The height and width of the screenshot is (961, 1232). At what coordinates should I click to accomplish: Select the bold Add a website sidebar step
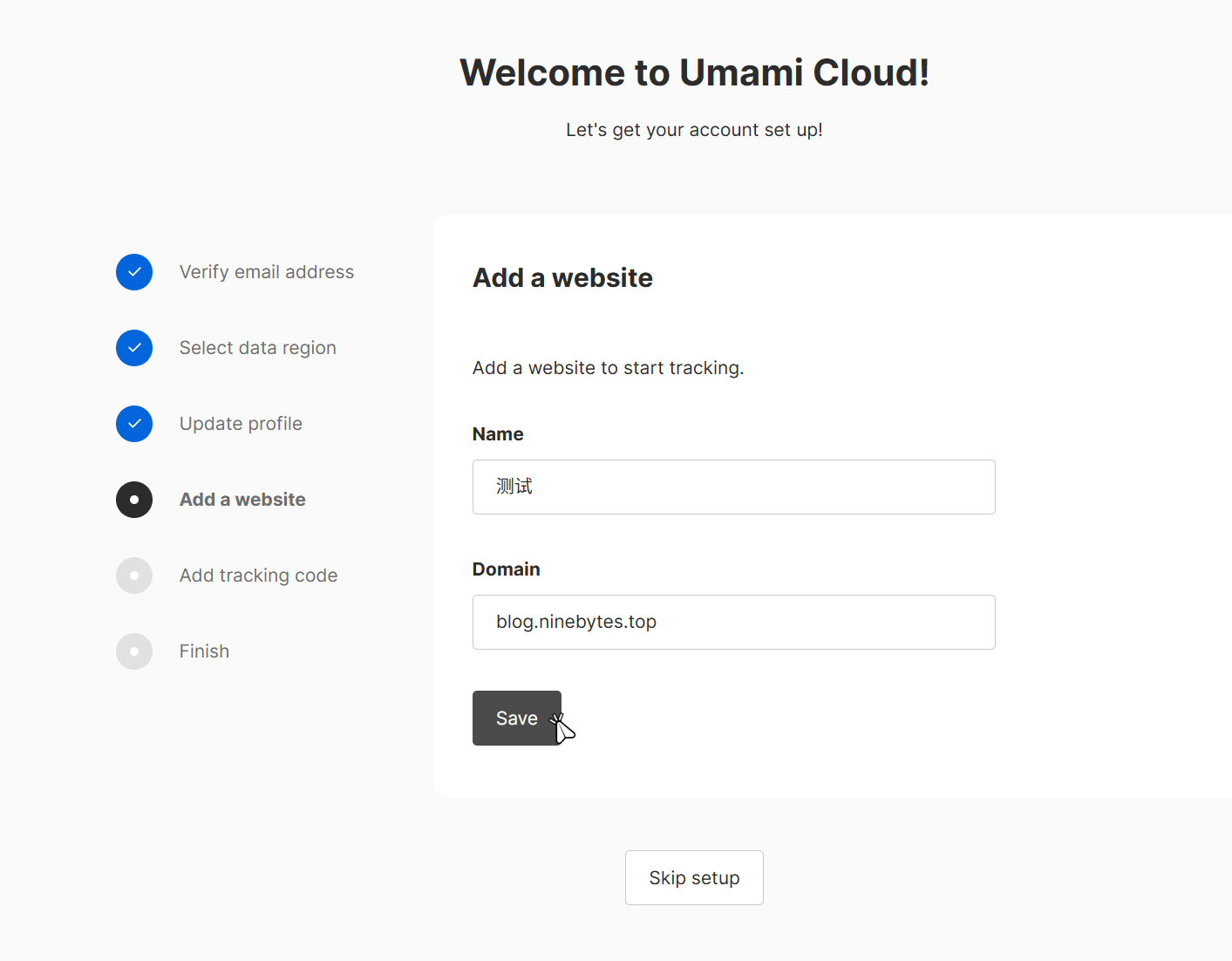pos(242,500)
